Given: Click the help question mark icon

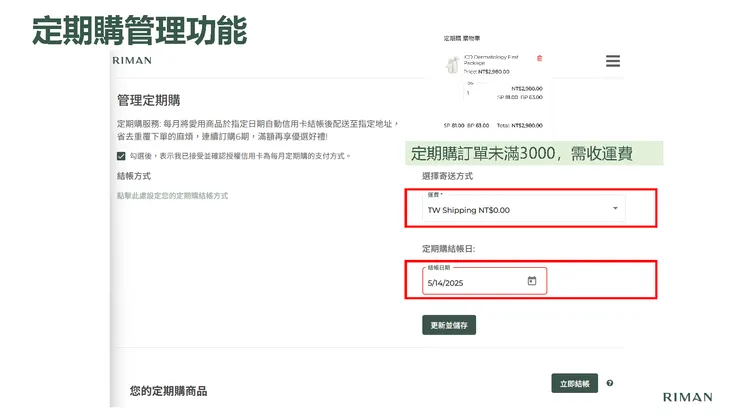Looking at the screenshot, I should click(x=610, y=383).
